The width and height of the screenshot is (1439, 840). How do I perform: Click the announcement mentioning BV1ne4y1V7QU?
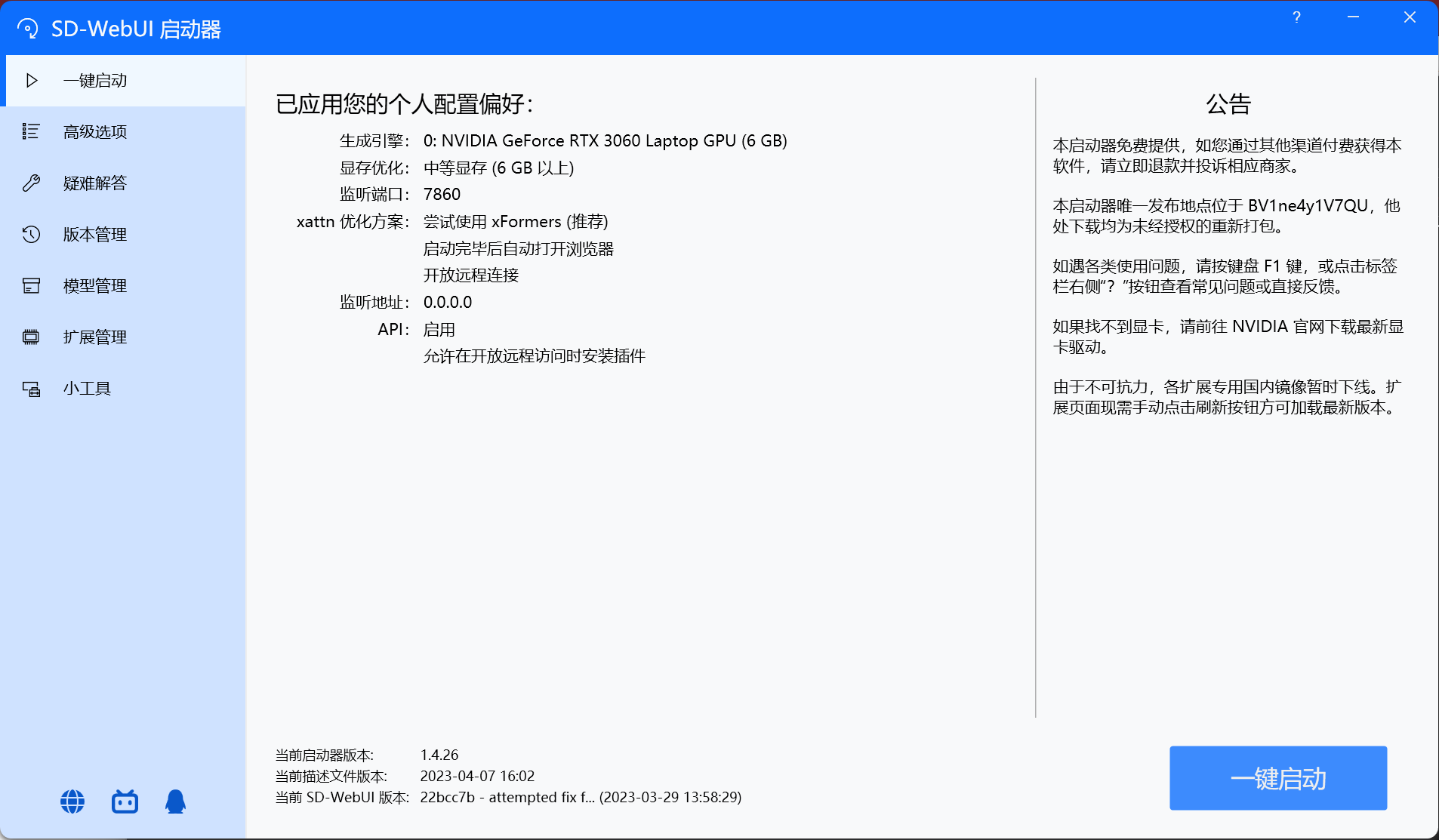coord(1227,216)
